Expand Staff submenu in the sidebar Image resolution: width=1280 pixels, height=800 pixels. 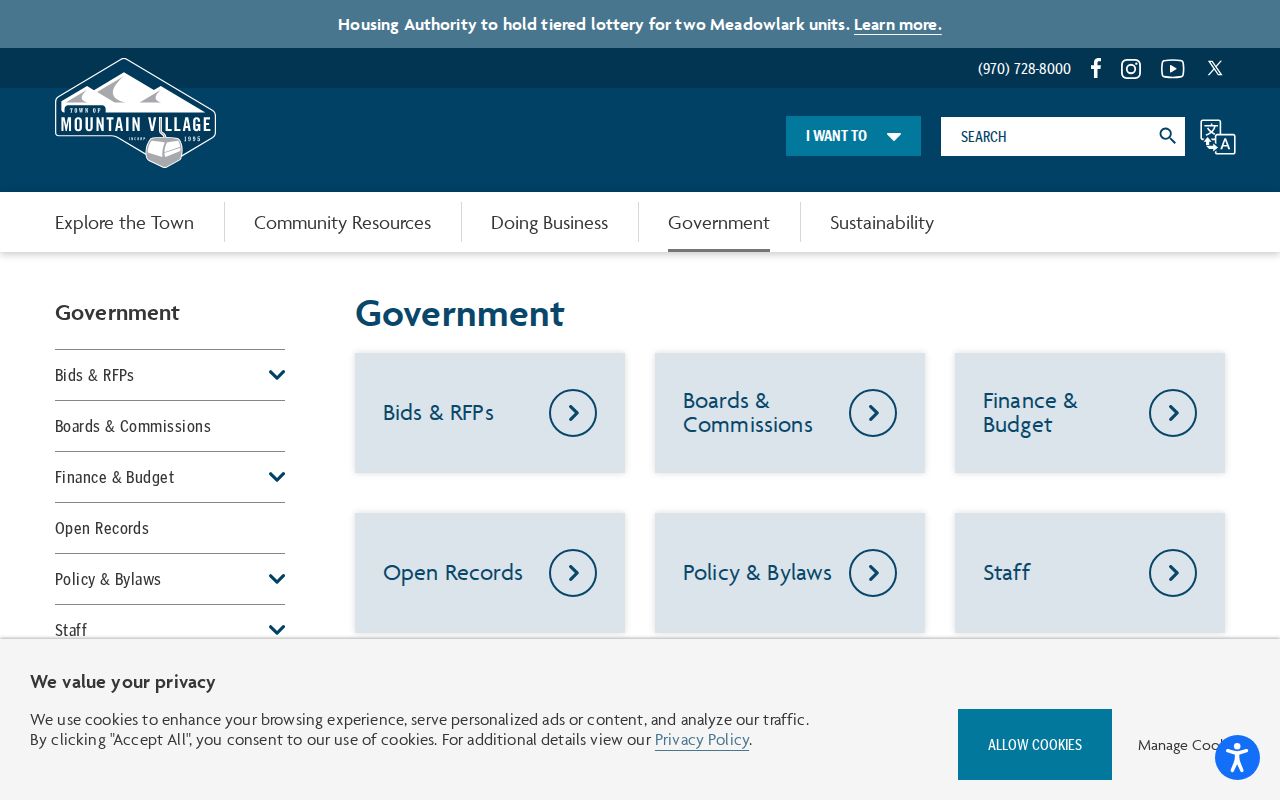click(x=277, y=630)
